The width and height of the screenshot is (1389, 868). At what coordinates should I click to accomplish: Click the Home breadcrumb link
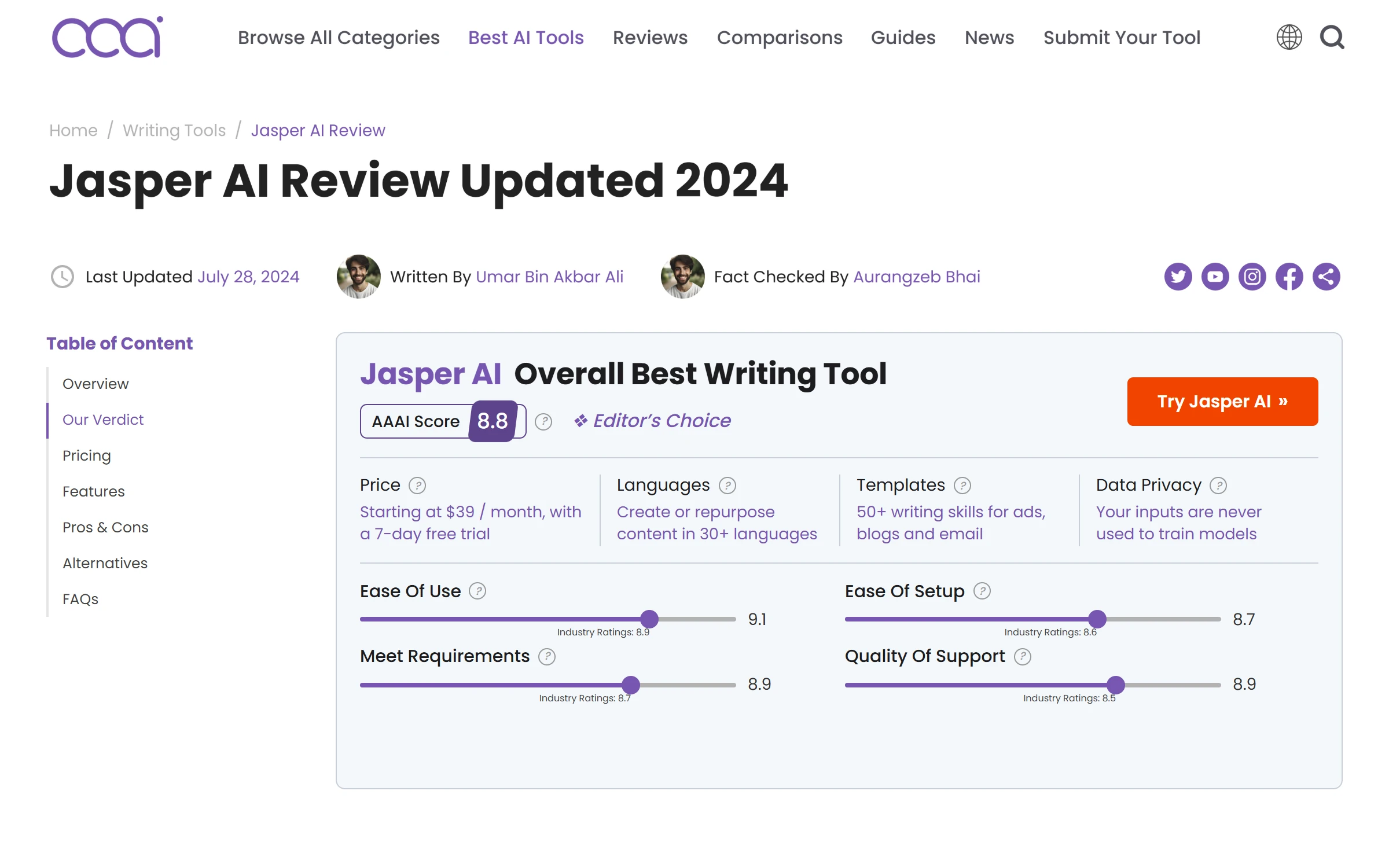pyautogui.click(x=74, y=130)
